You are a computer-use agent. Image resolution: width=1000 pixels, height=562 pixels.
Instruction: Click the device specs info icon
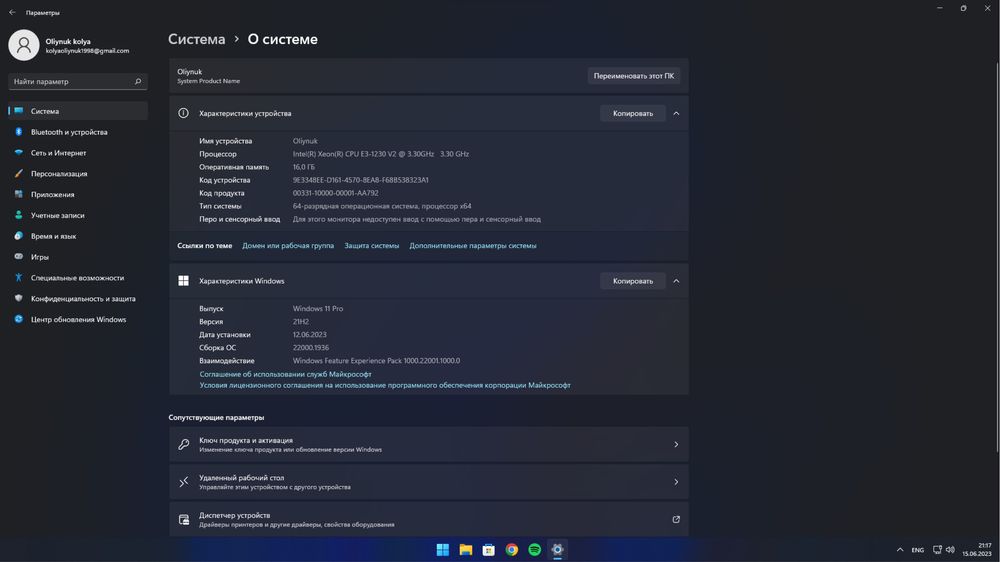coord(183,114)
